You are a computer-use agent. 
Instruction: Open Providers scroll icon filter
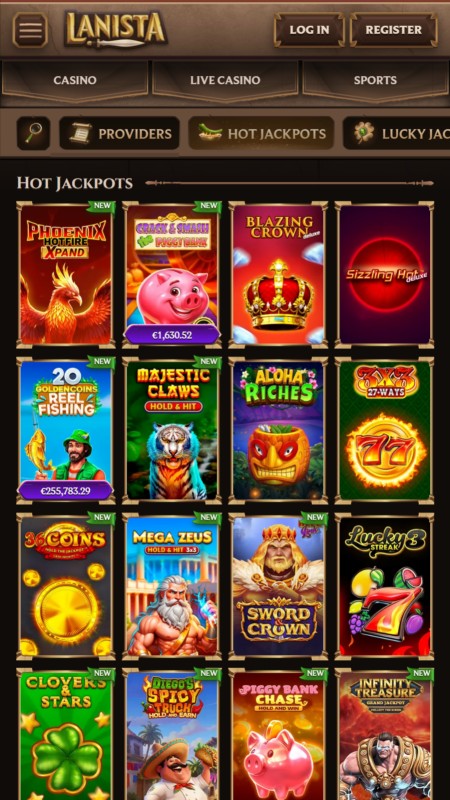click(x=119, y=133)
